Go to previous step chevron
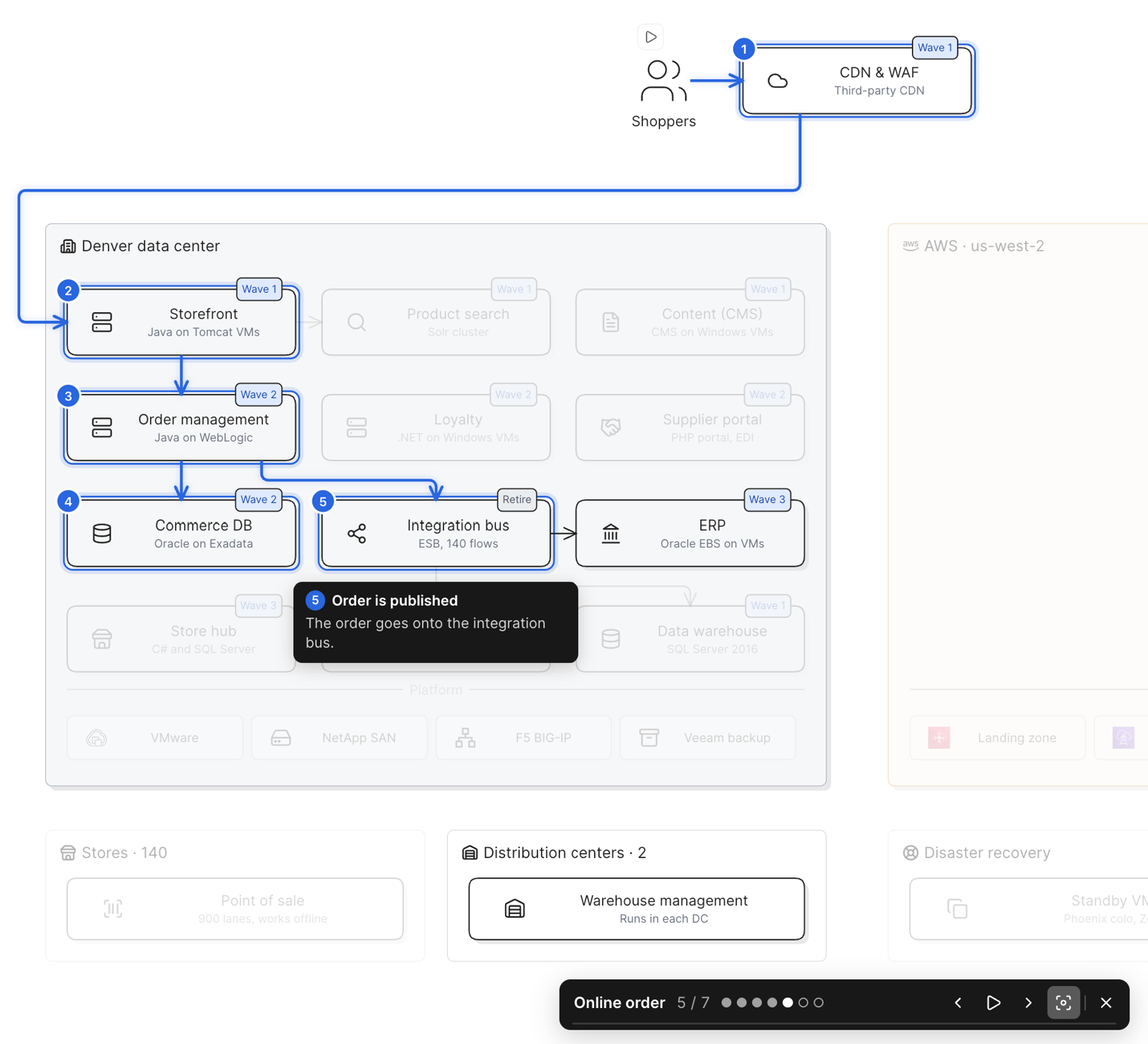Image resolution: width=1148 pixels, height=1044 pixels. [959, 1002]
